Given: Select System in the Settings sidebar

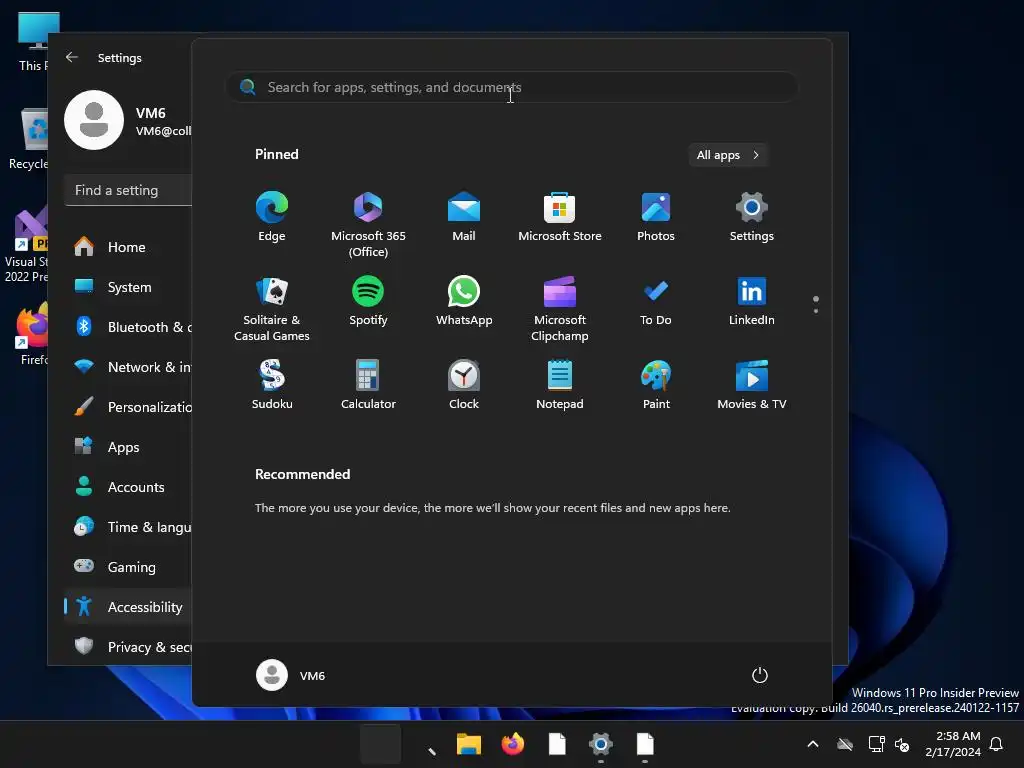Looking at the screenshot, I should click(x=129, y=287).
